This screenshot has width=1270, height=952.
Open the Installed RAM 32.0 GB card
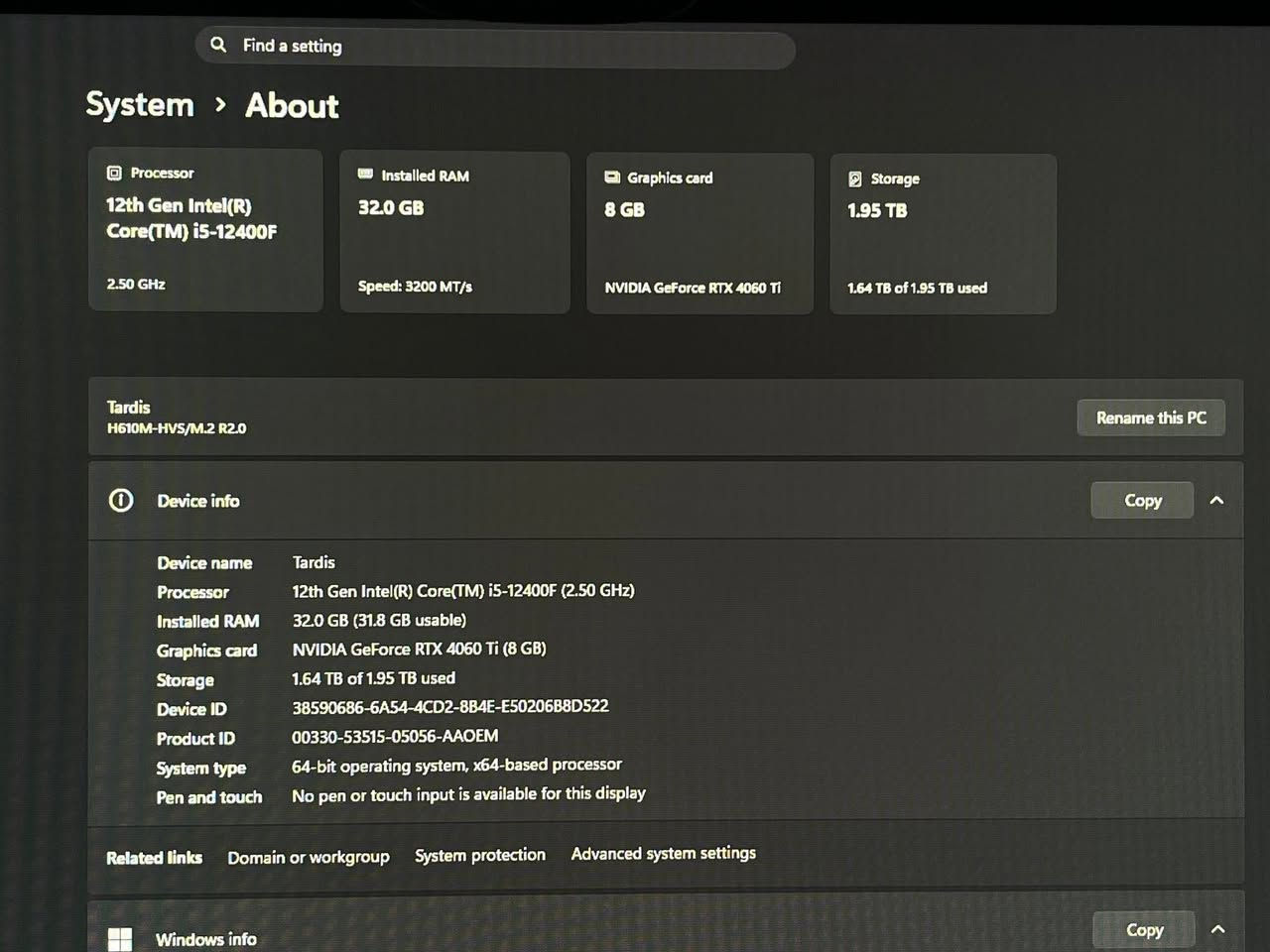coord(454,232)
